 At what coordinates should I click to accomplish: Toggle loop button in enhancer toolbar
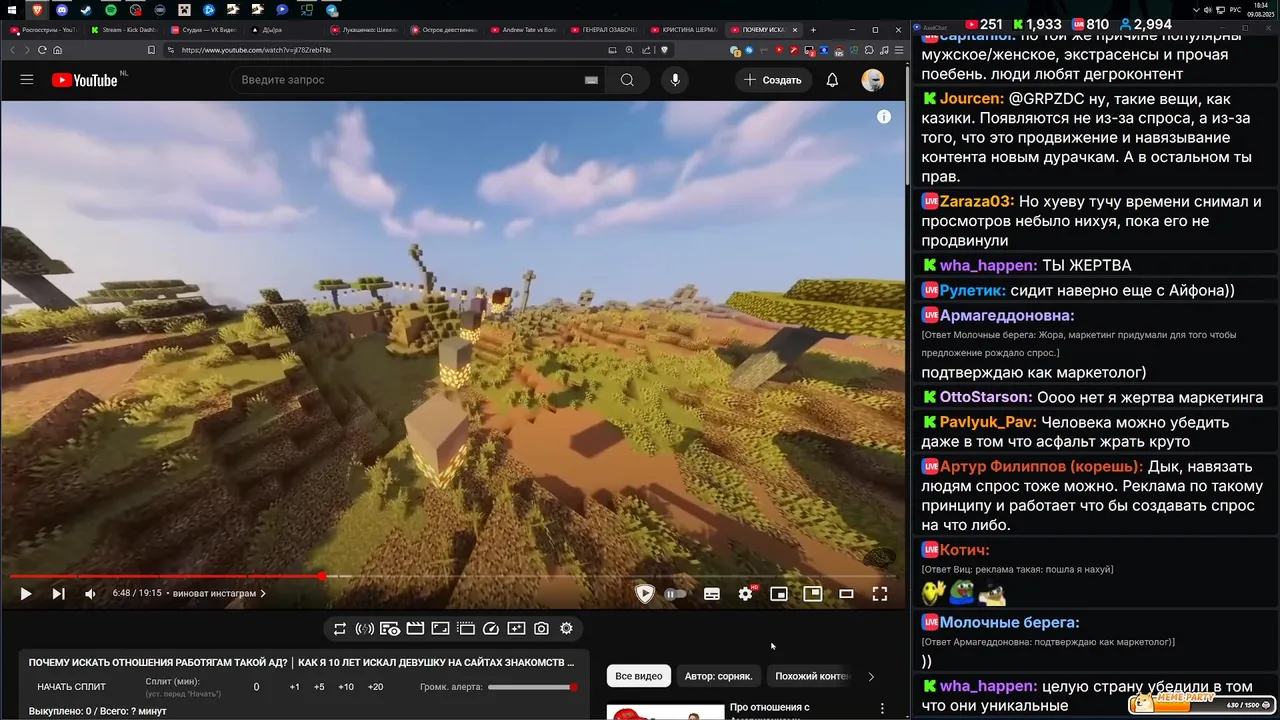340,629
